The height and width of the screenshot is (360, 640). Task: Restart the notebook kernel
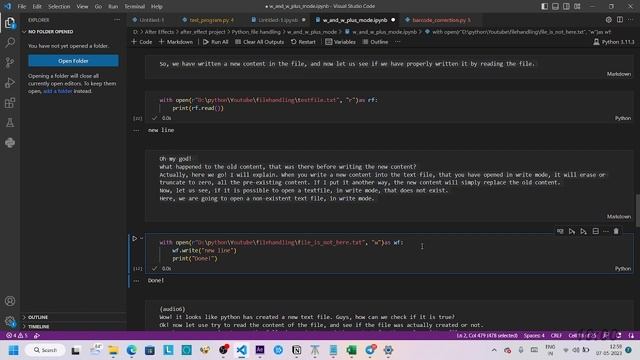tap(303, 42)
